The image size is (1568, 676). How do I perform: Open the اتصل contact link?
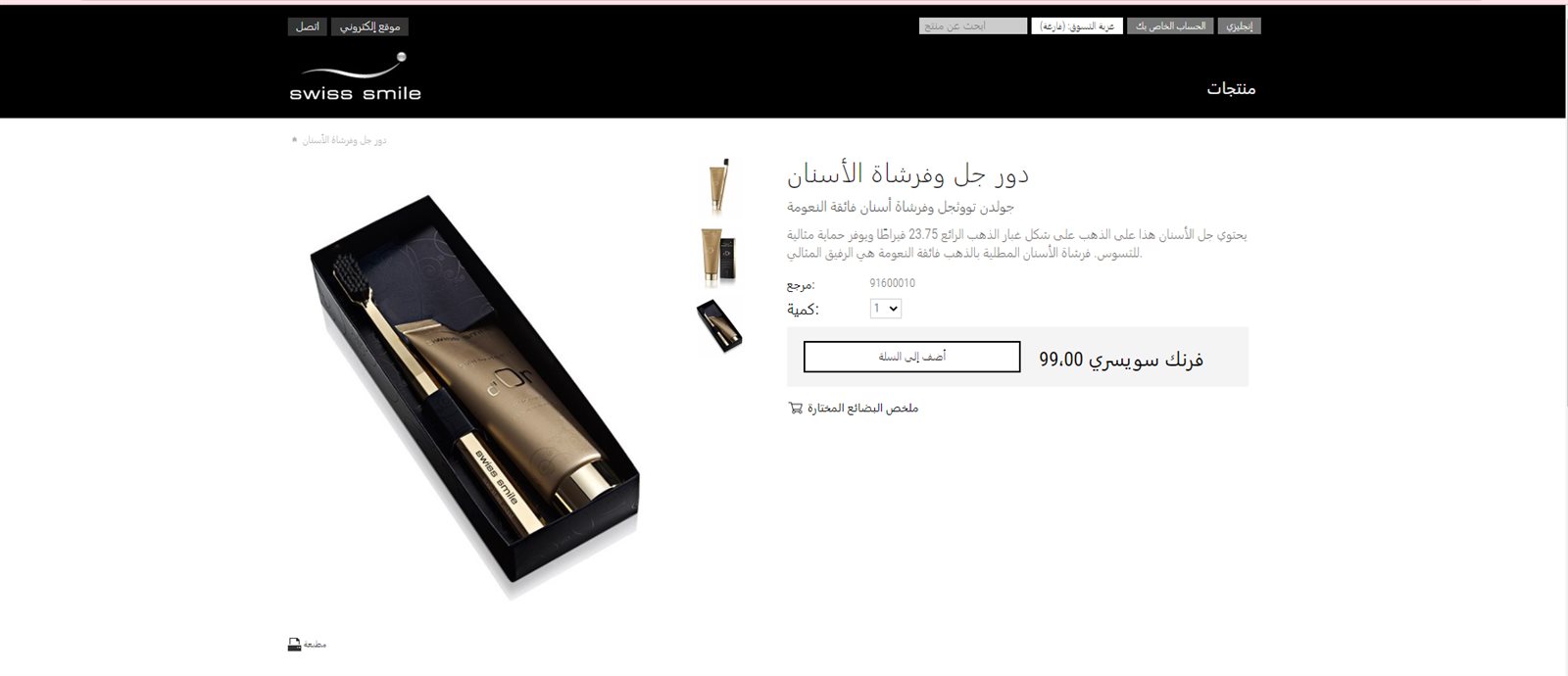308,26
